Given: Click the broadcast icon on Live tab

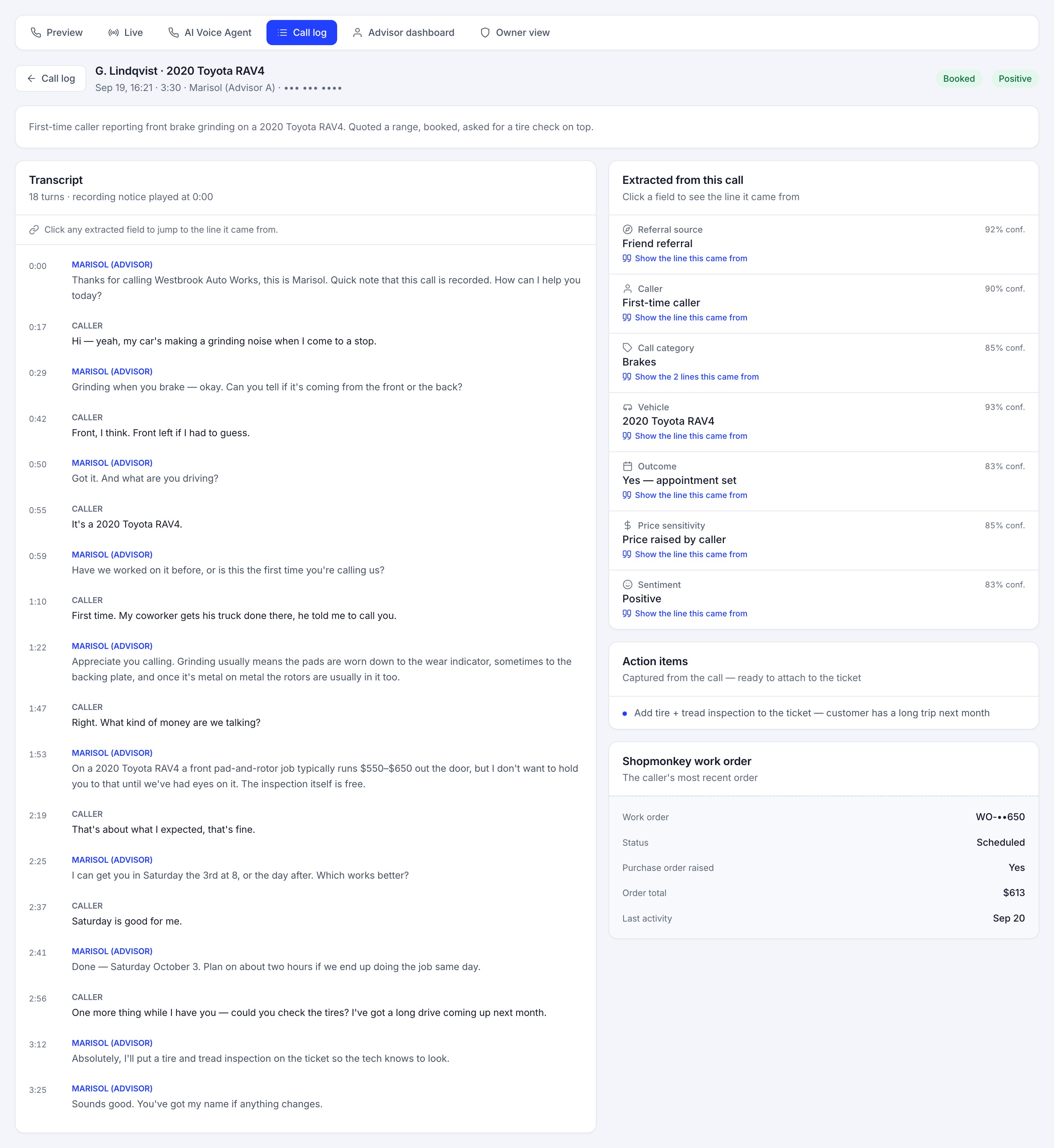Looking at the screenshot, I should [x=114, y=33].
